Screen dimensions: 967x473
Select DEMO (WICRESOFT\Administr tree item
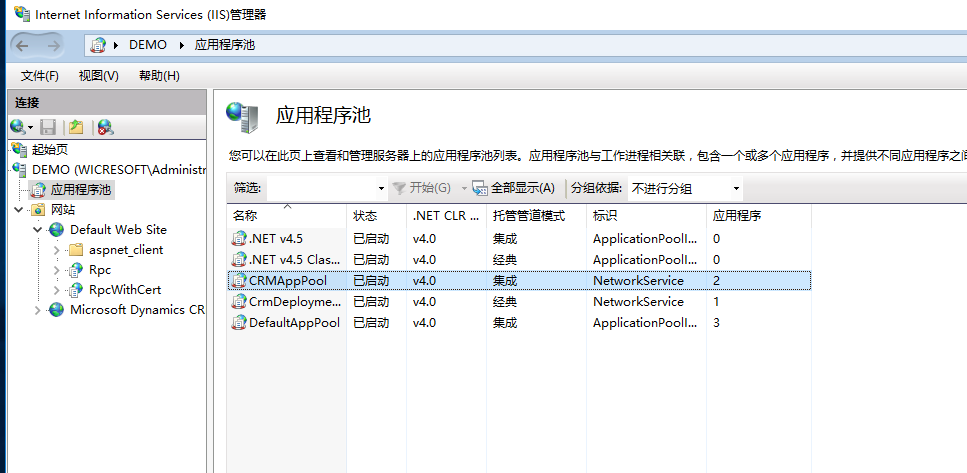(x=118, y=169)
